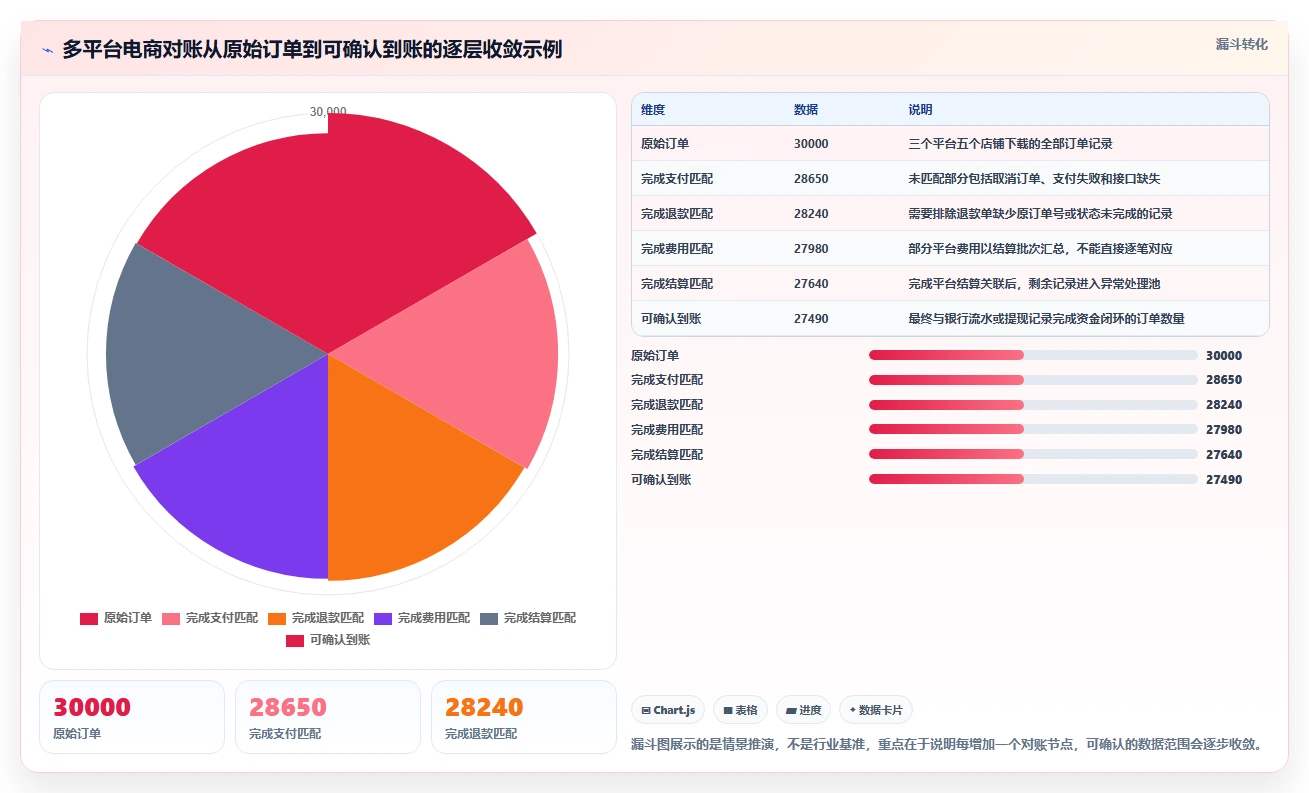Click the 27640 value in the table
Viewport: 1309px width, 793px height.
click(x=811, y=284)
